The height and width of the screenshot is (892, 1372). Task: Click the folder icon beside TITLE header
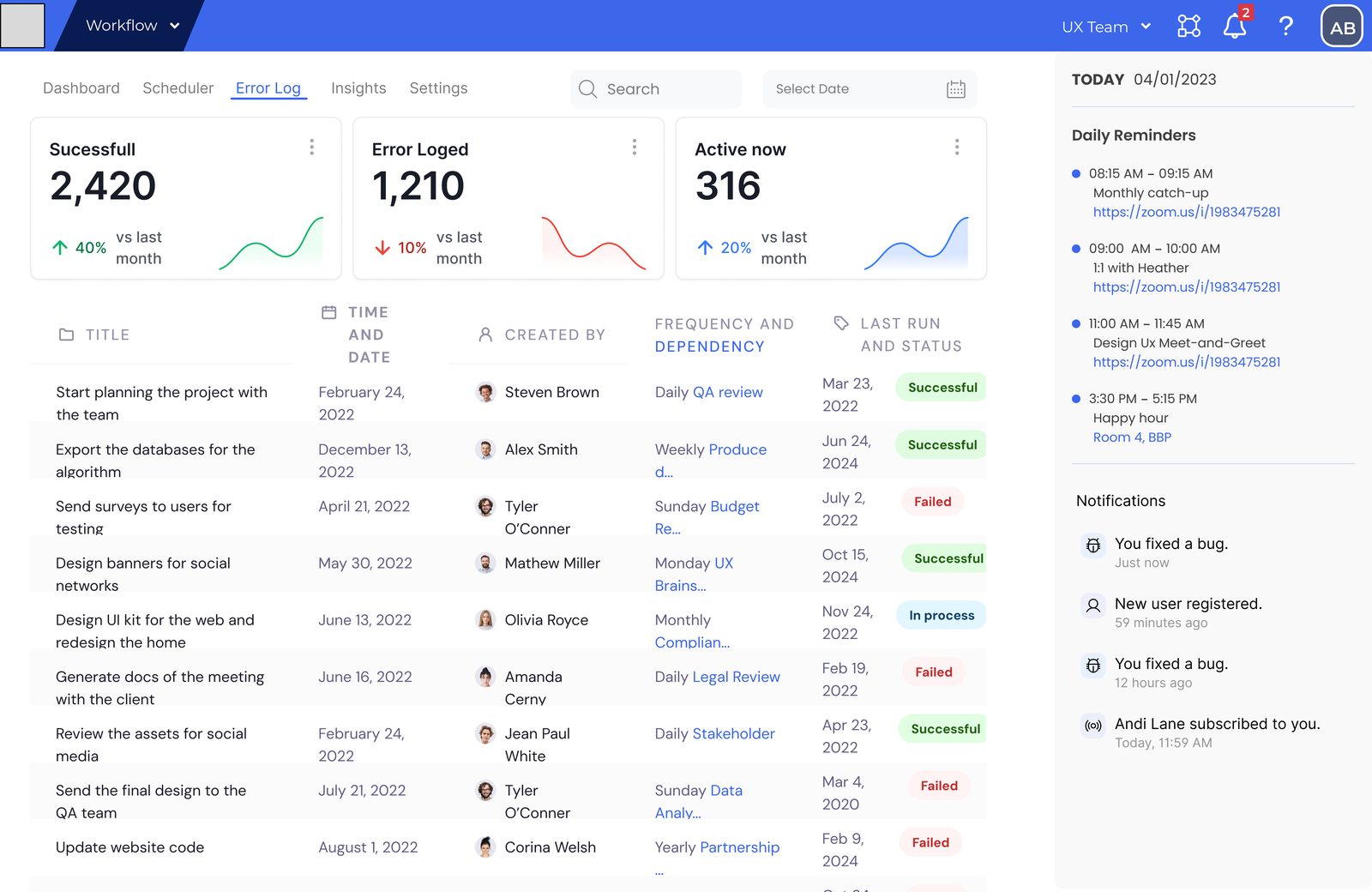66,334
